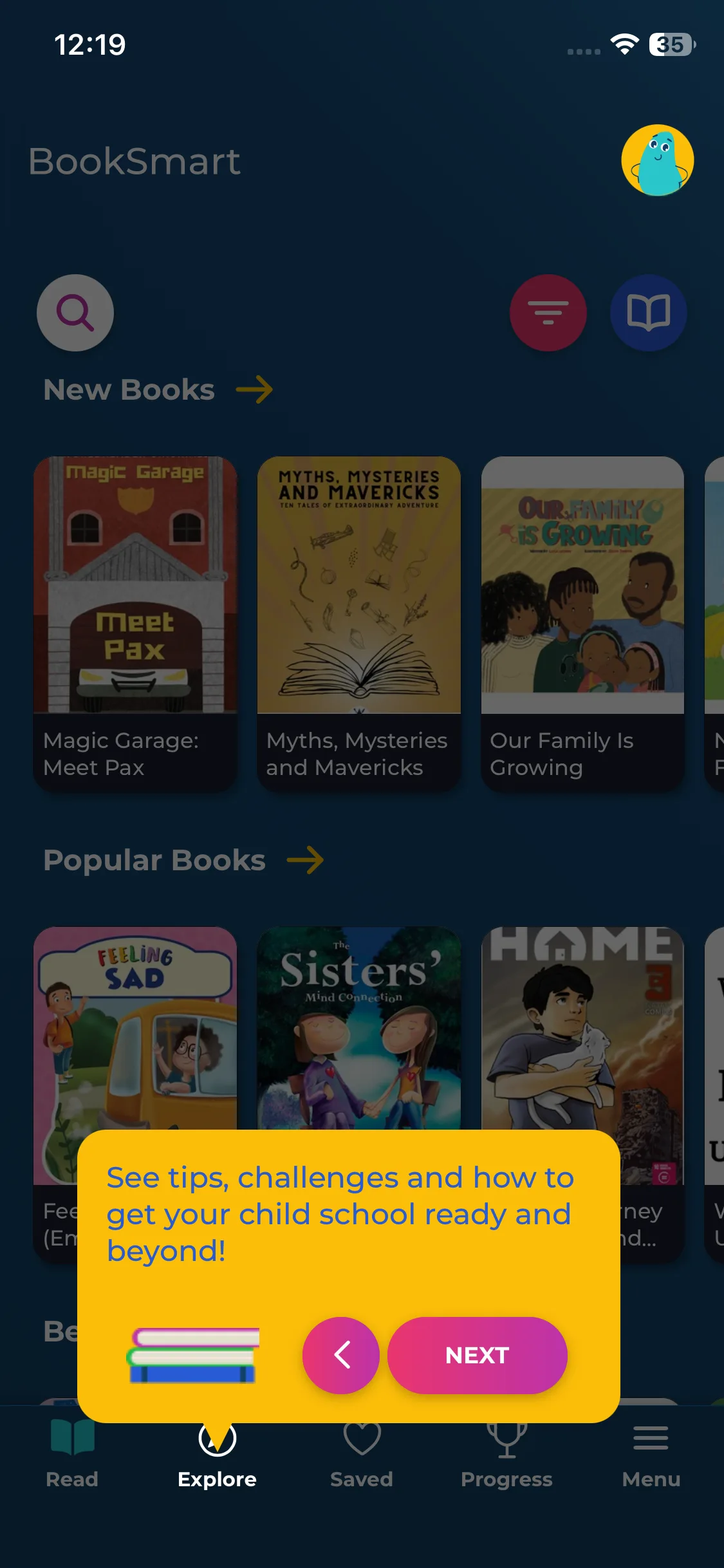Select the Read tab
724x1568 pixels.
tap(72, 1455)
